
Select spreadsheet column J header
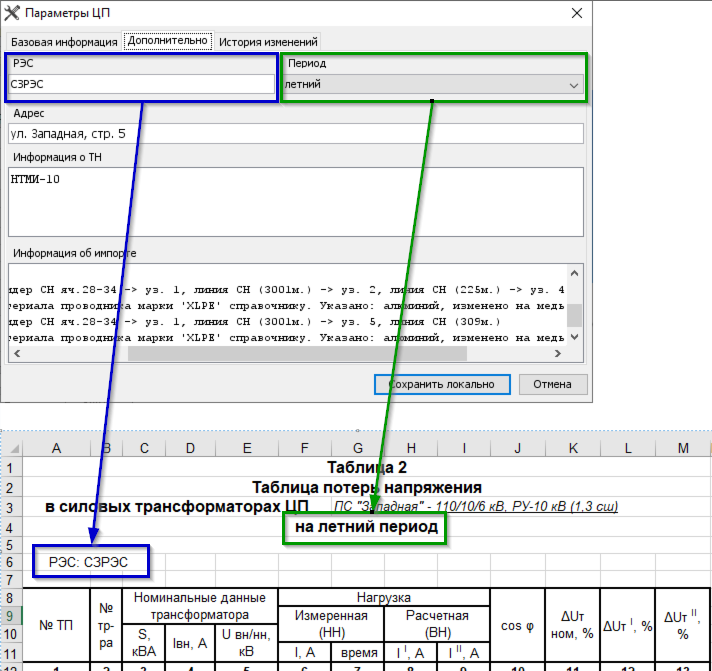518,448
